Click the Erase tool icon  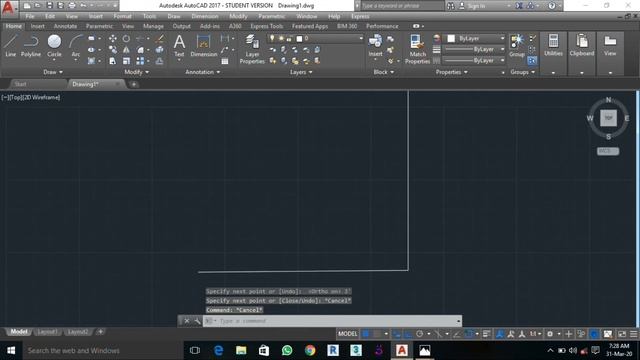tap(160, 38)
